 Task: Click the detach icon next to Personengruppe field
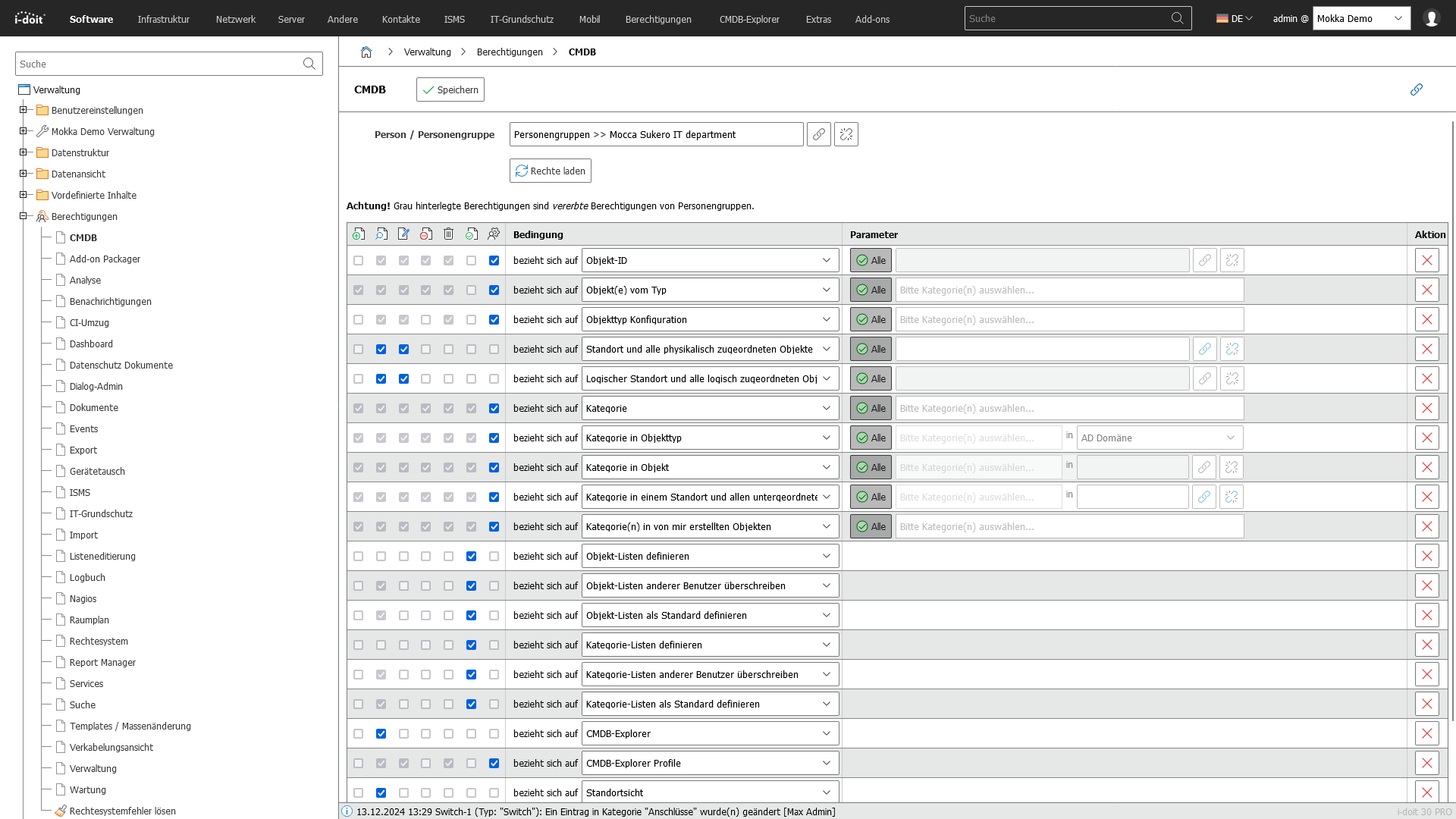click(846, 135)
